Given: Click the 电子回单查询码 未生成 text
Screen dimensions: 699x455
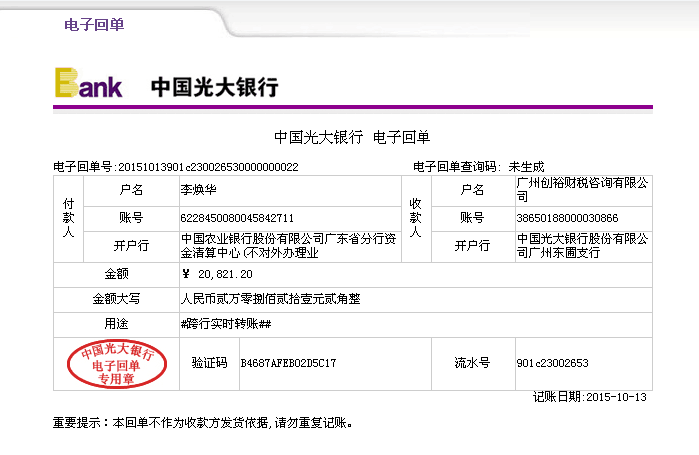Looking at the screenshot, I should (478, 167).
